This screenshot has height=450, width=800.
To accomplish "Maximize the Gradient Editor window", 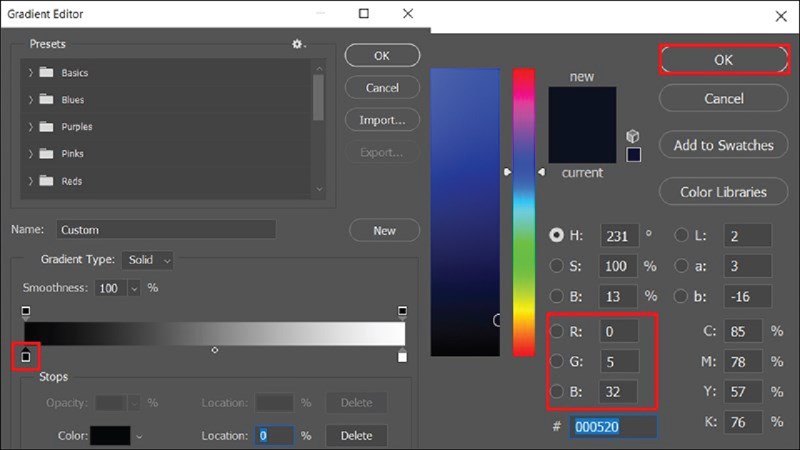I will coord(364,13).
